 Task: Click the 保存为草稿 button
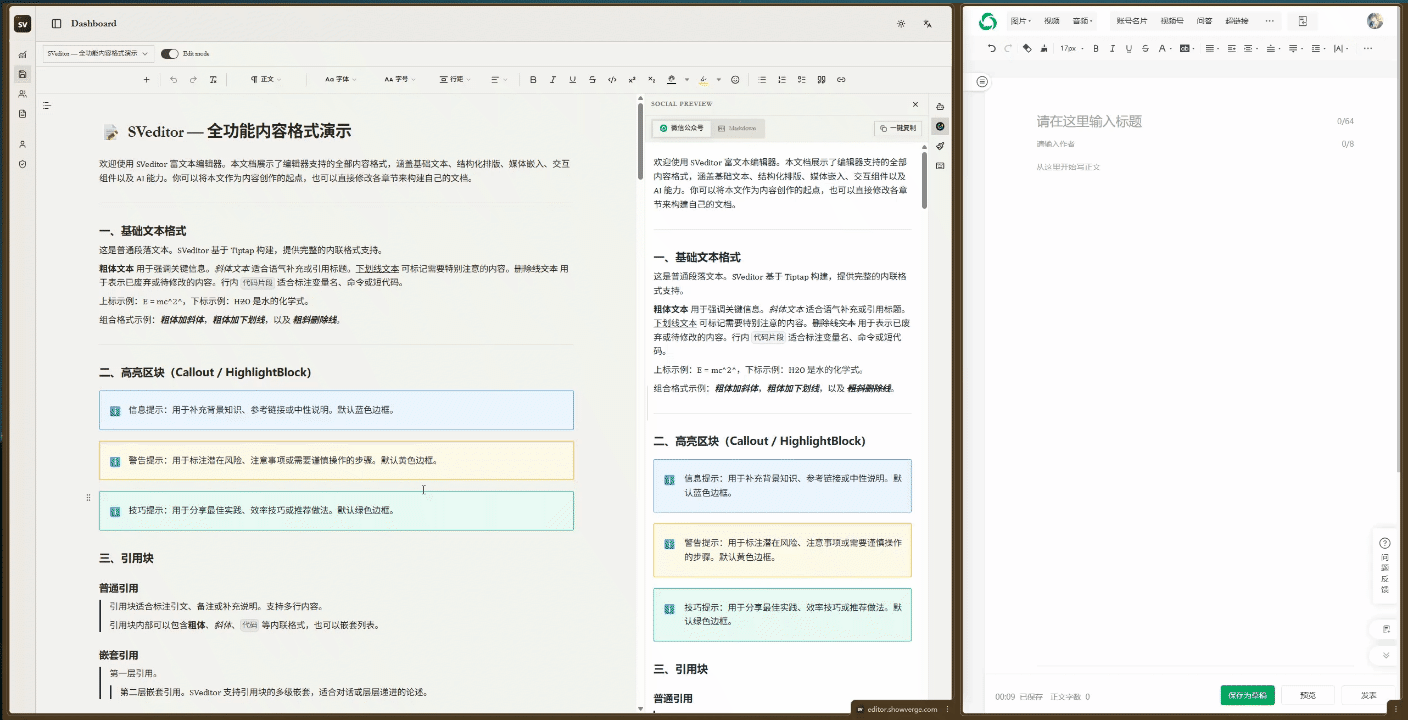tap(1247, 696)
